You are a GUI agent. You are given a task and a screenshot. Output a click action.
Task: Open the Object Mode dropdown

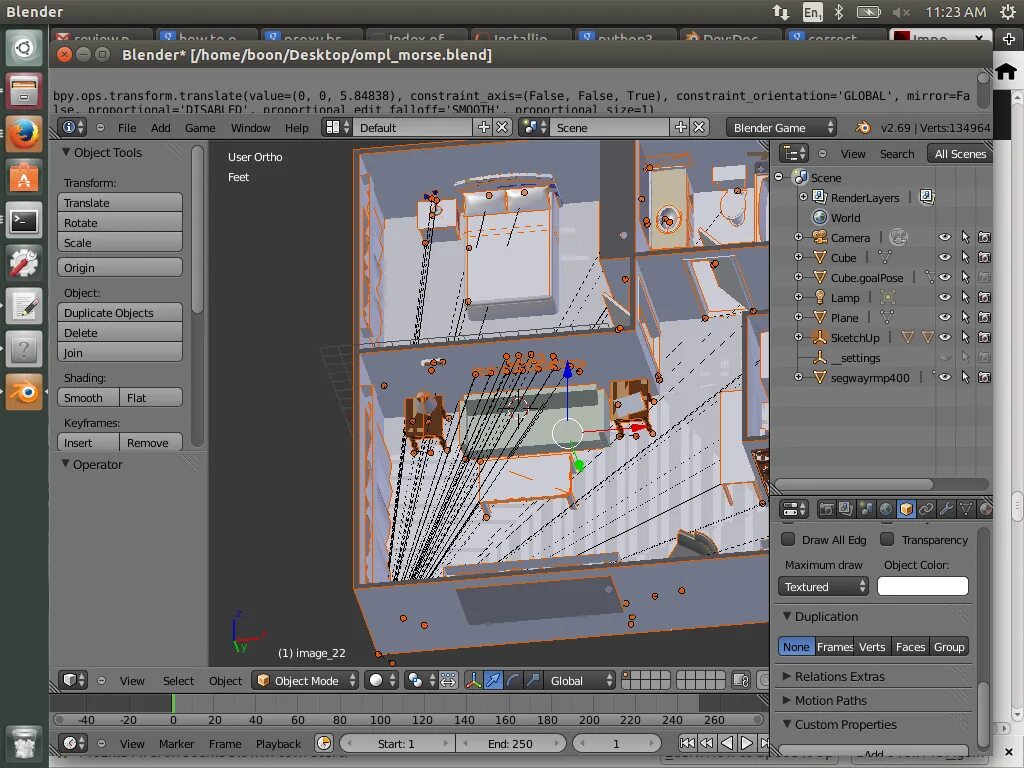tap(306, 680)
